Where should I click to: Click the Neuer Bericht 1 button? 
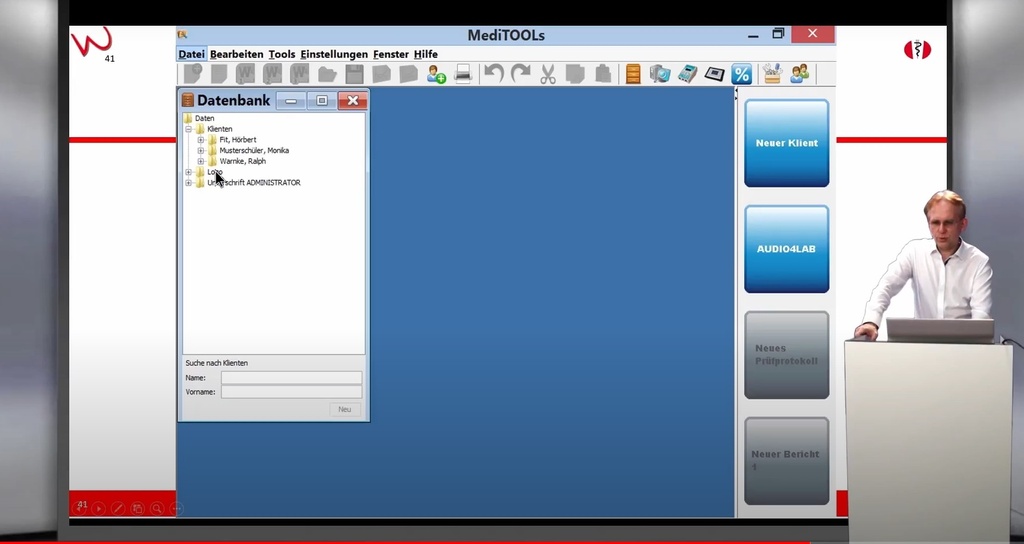(x=787, y=461)
